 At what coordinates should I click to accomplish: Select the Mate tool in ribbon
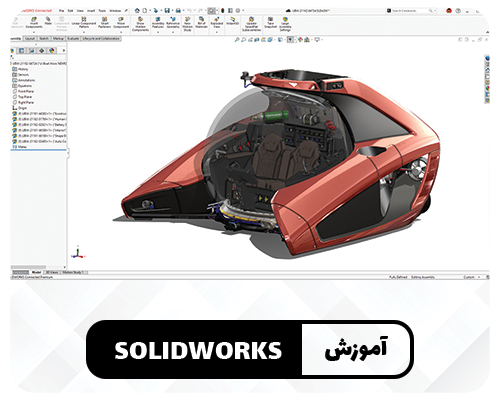48,21
